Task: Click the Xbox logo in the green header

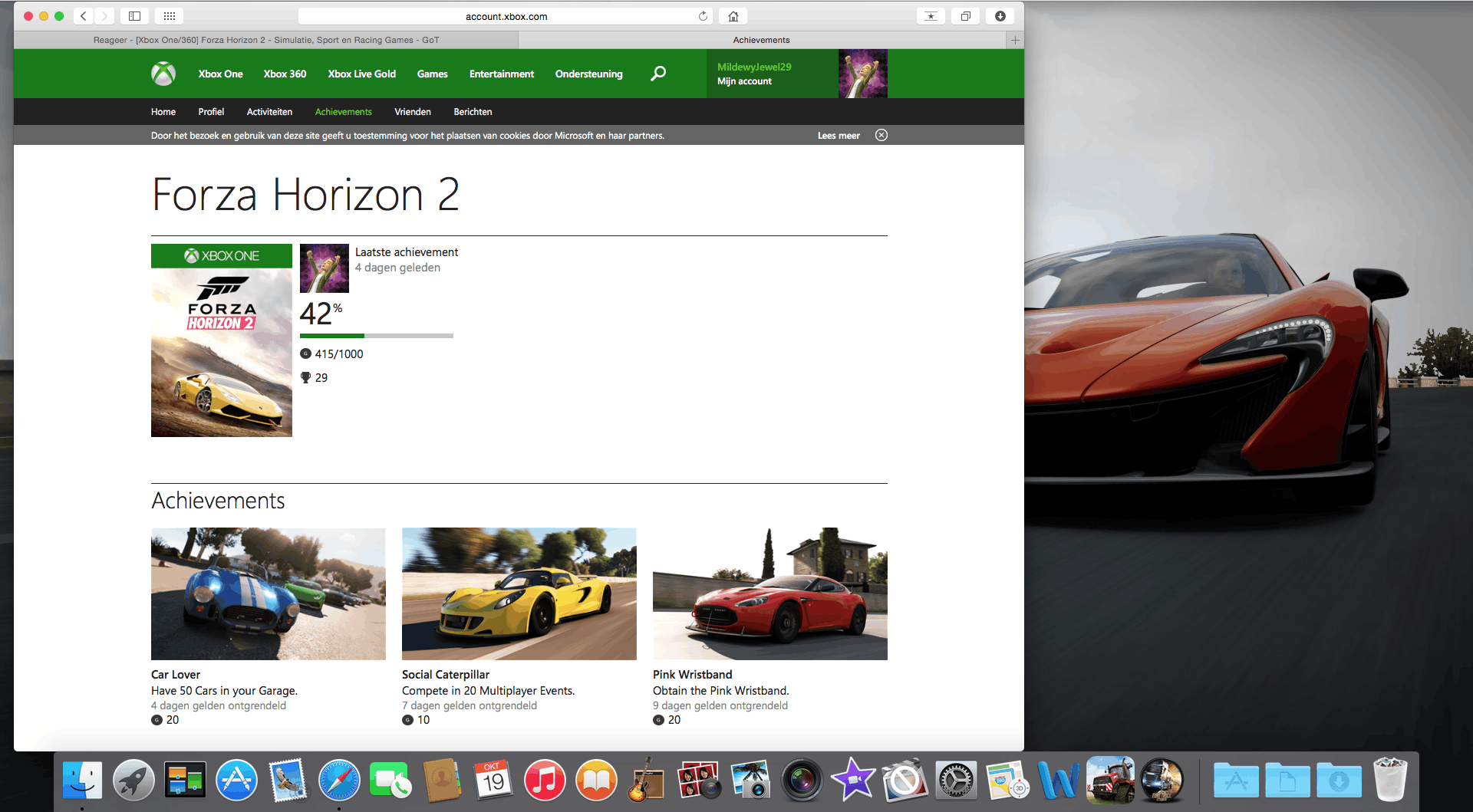Action: (x=163, y=74)
